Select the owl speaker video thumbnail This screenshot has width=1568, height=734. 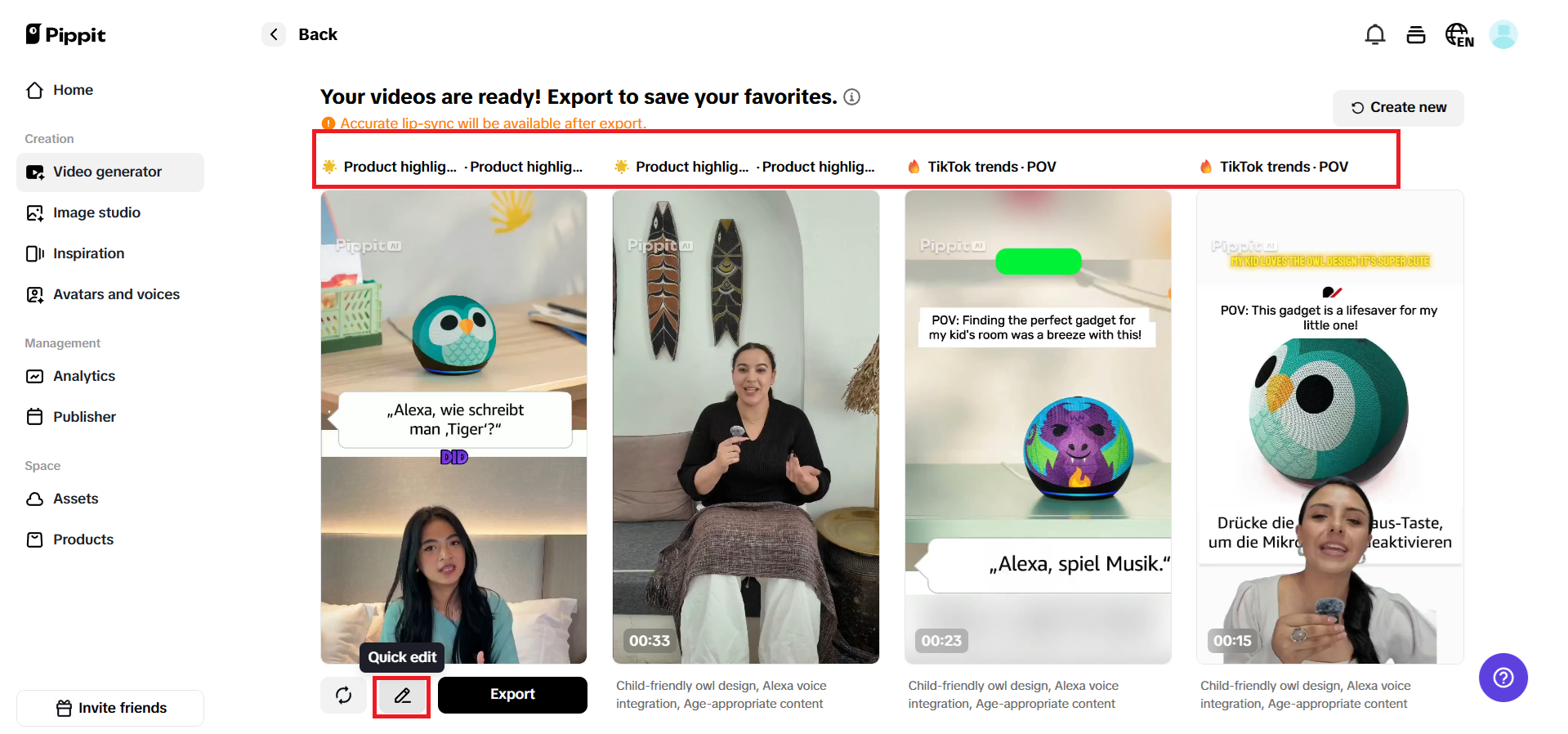pos(453,427)
